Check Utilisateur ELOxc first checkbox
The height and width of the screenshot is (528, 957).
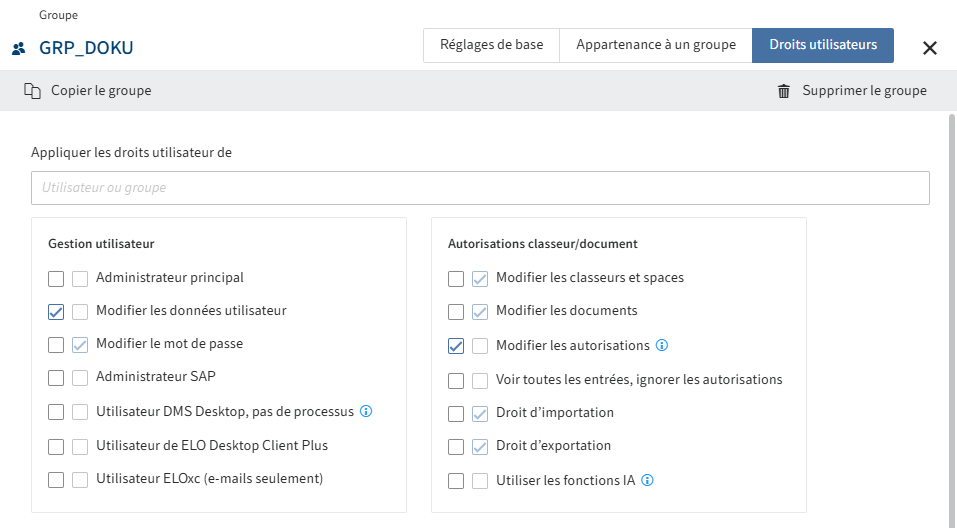56,480
